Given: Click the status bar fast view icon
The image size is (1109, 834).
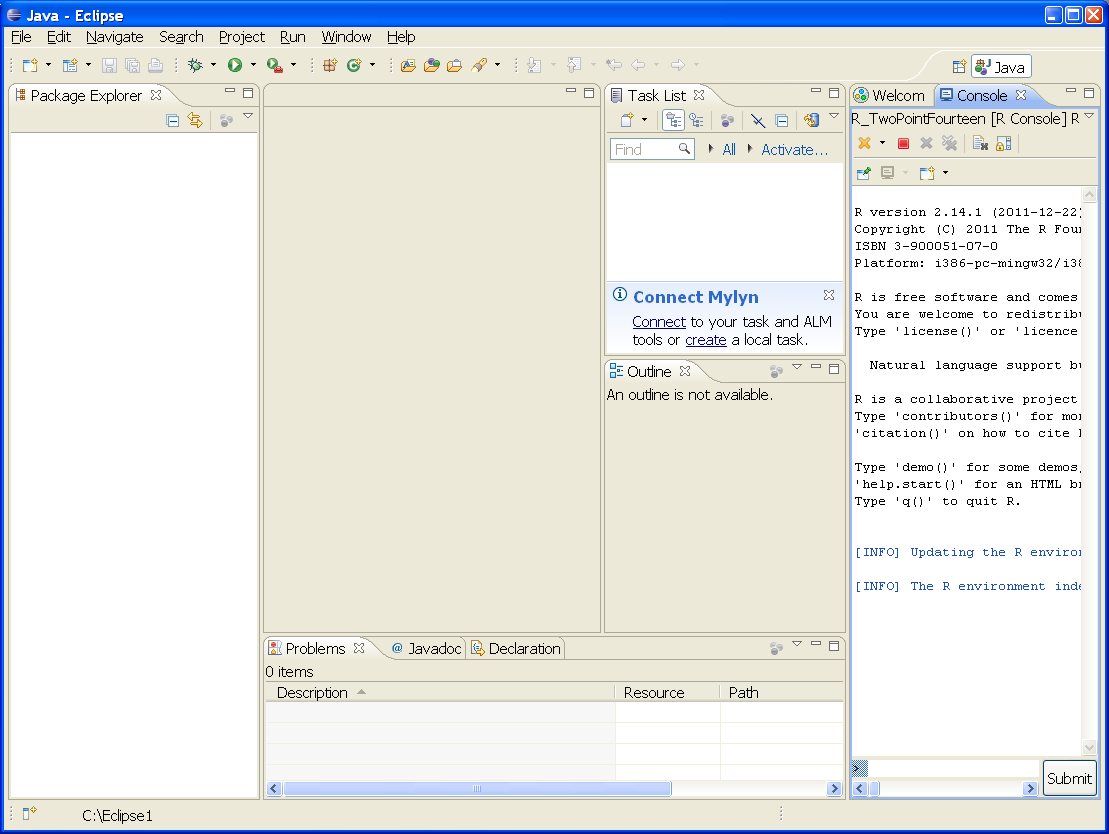Looking at the screenshot, I should pos(29,813).
